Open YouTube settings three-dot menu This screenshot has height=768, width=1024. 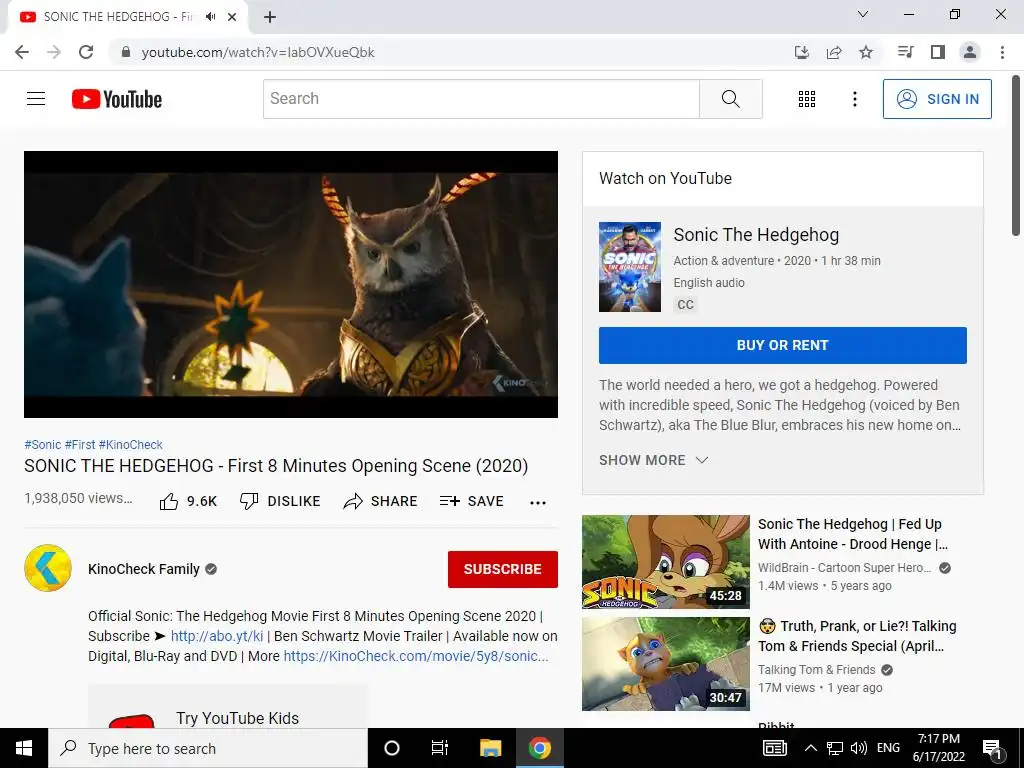click(x=854, y=99)
